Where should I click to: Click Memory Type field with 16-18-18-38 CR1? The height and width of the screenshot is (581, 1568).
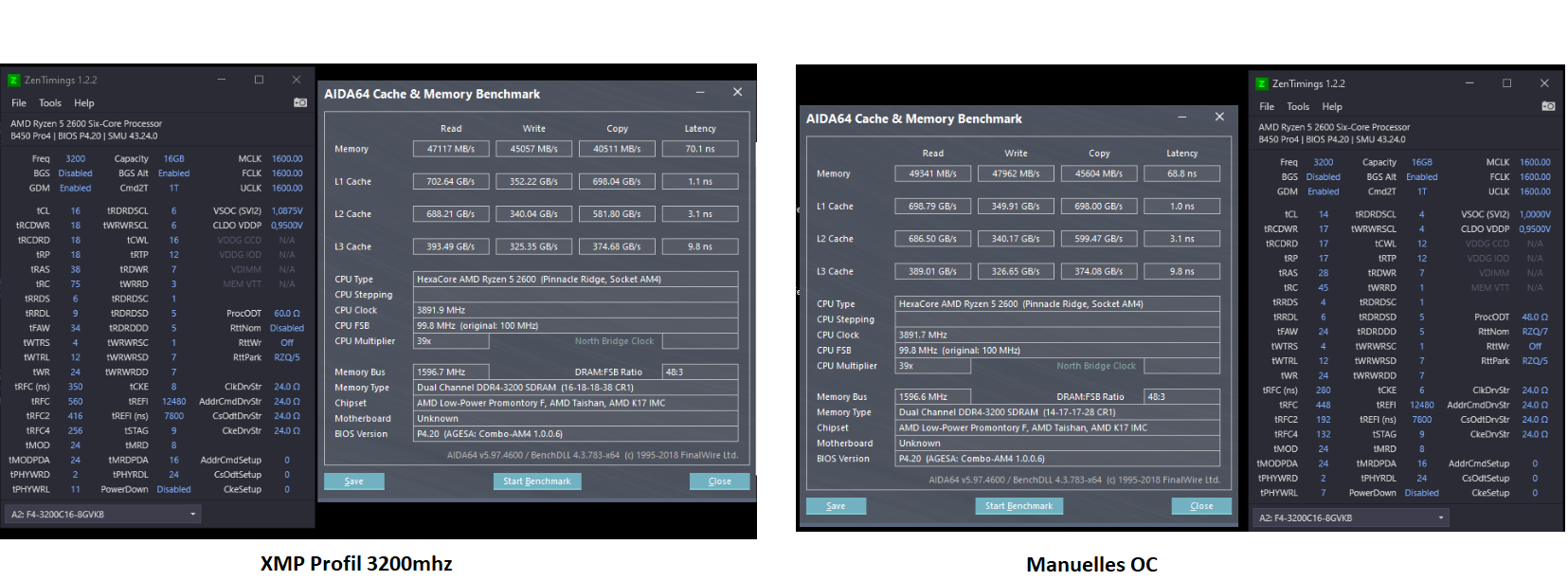576,388
